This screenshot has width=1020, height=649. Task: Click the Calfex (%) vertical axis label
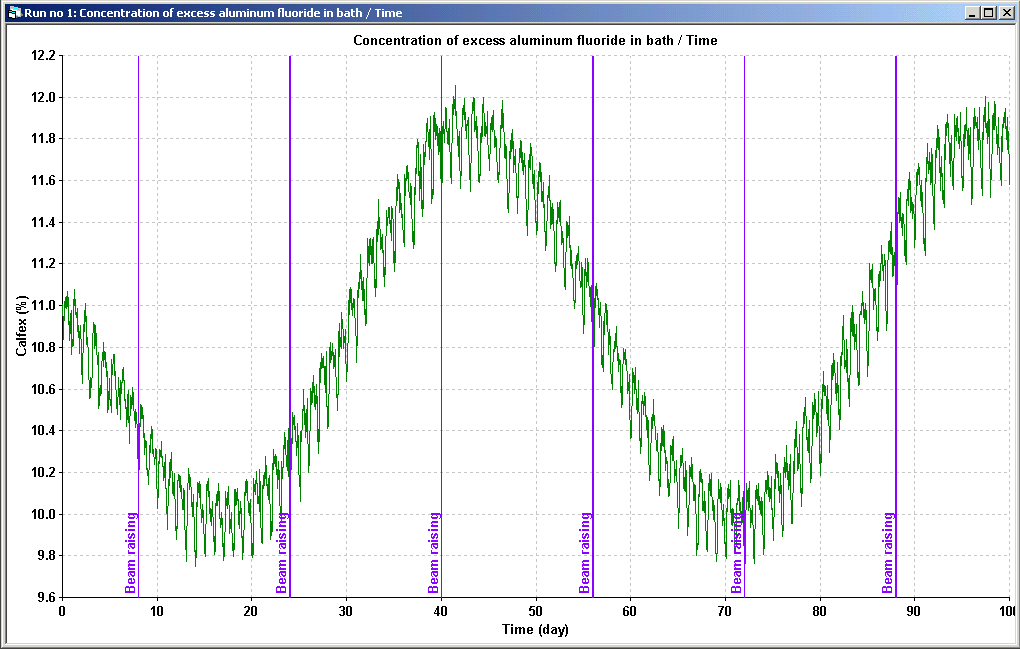pyautogui.click(x=21, y=326)
